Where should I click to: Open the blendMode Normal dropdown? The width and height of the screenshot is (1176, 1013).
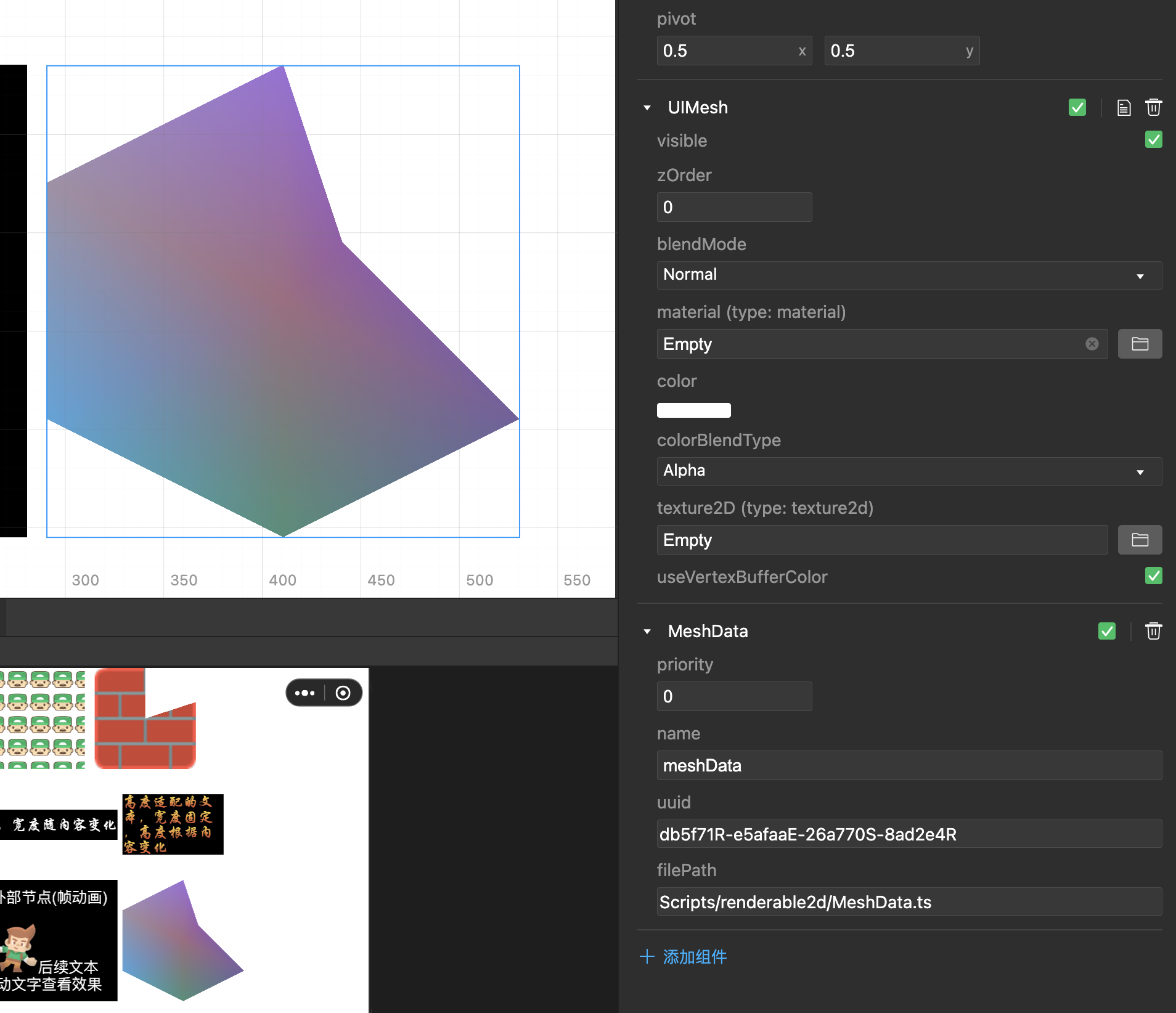[909, 275]
